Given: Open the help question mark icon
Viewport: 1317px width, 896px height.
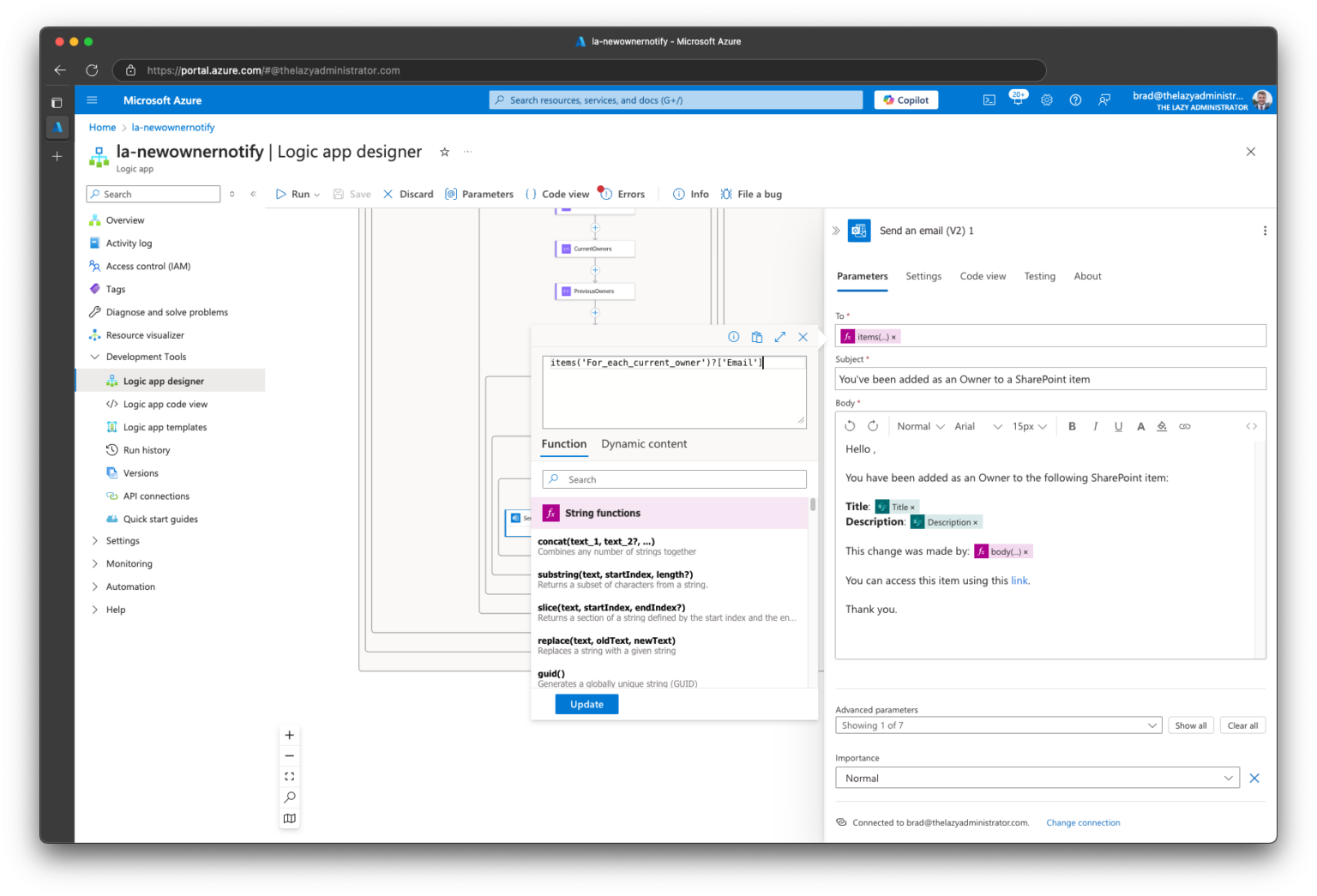Looking at the screenshot, I should [x=1075, y=100].
